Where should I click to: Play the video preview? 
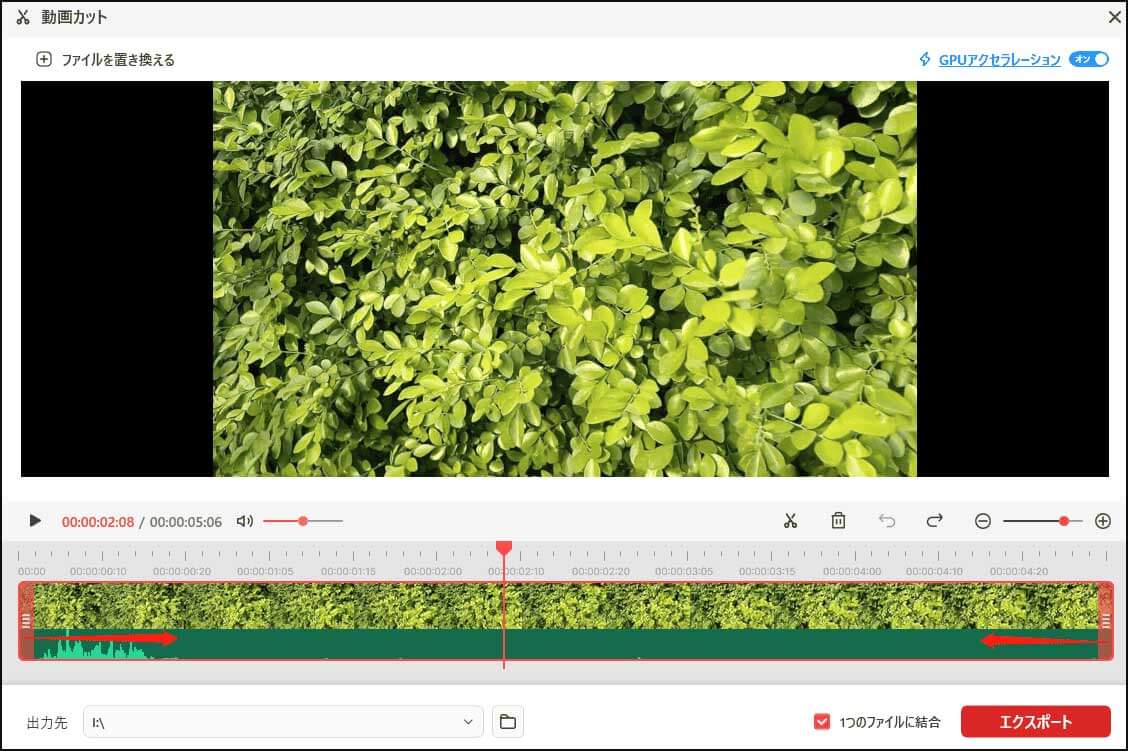pos(35,520)
